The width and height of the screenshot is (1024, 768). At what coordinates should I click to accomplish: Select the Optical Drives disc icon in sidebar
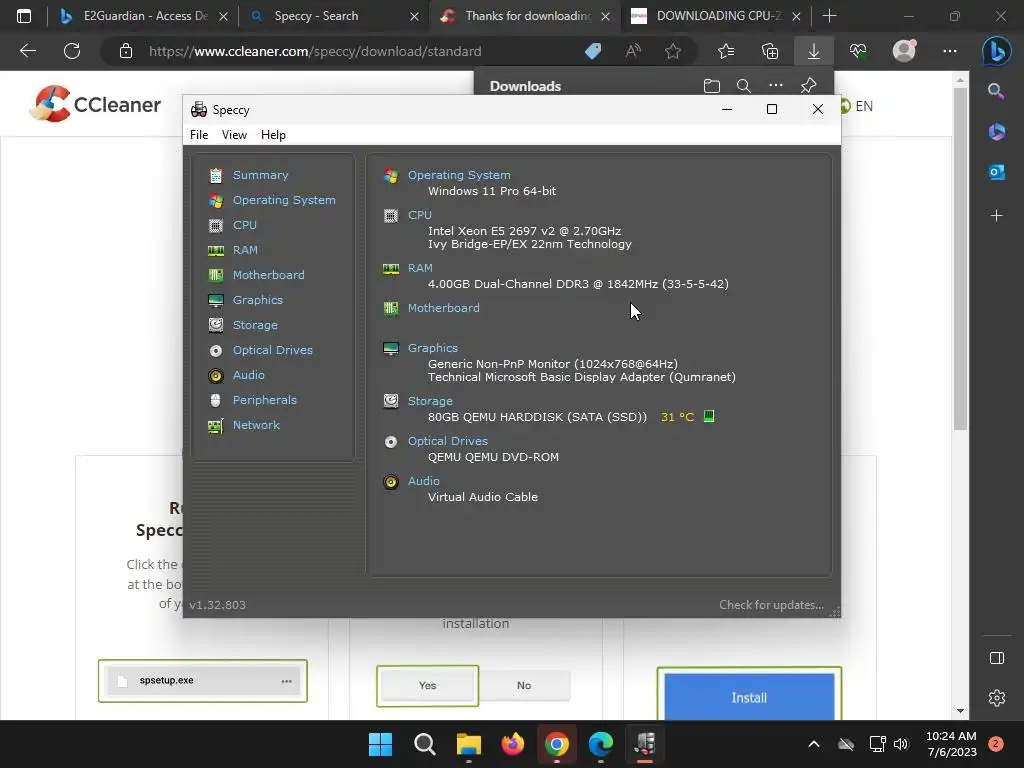point(216,351)
